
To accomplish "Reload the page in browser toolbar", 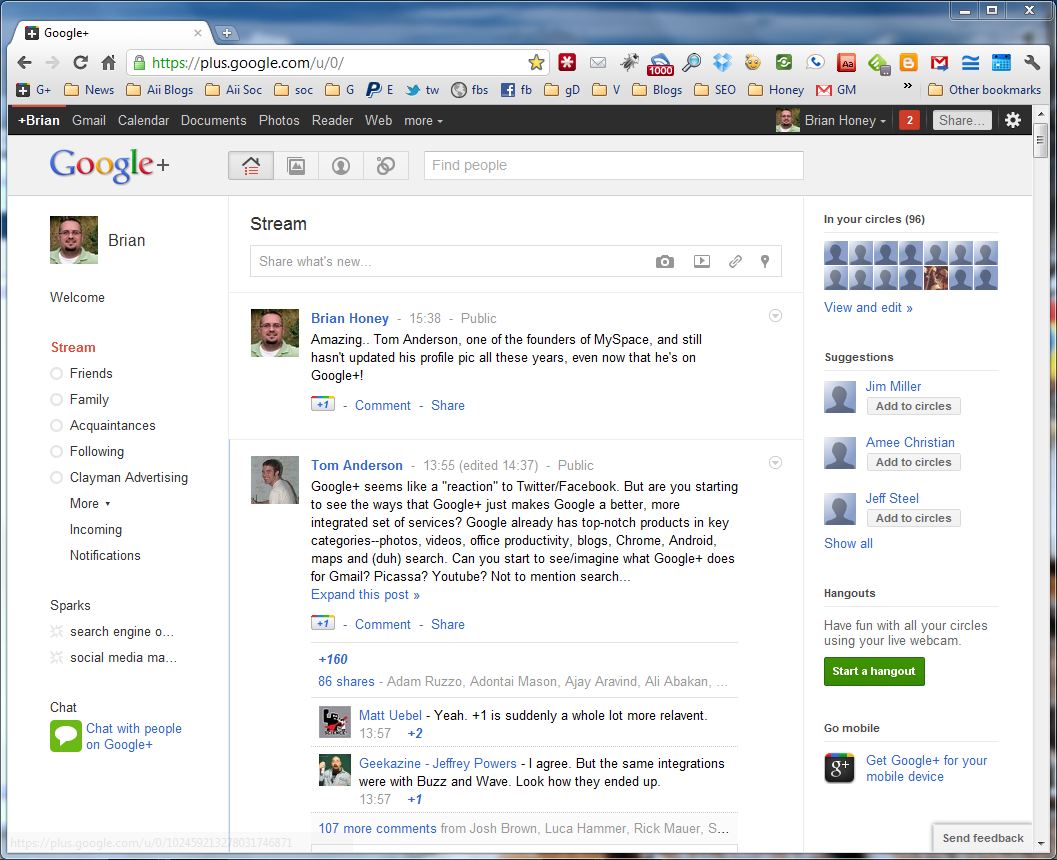I will 81,63.
